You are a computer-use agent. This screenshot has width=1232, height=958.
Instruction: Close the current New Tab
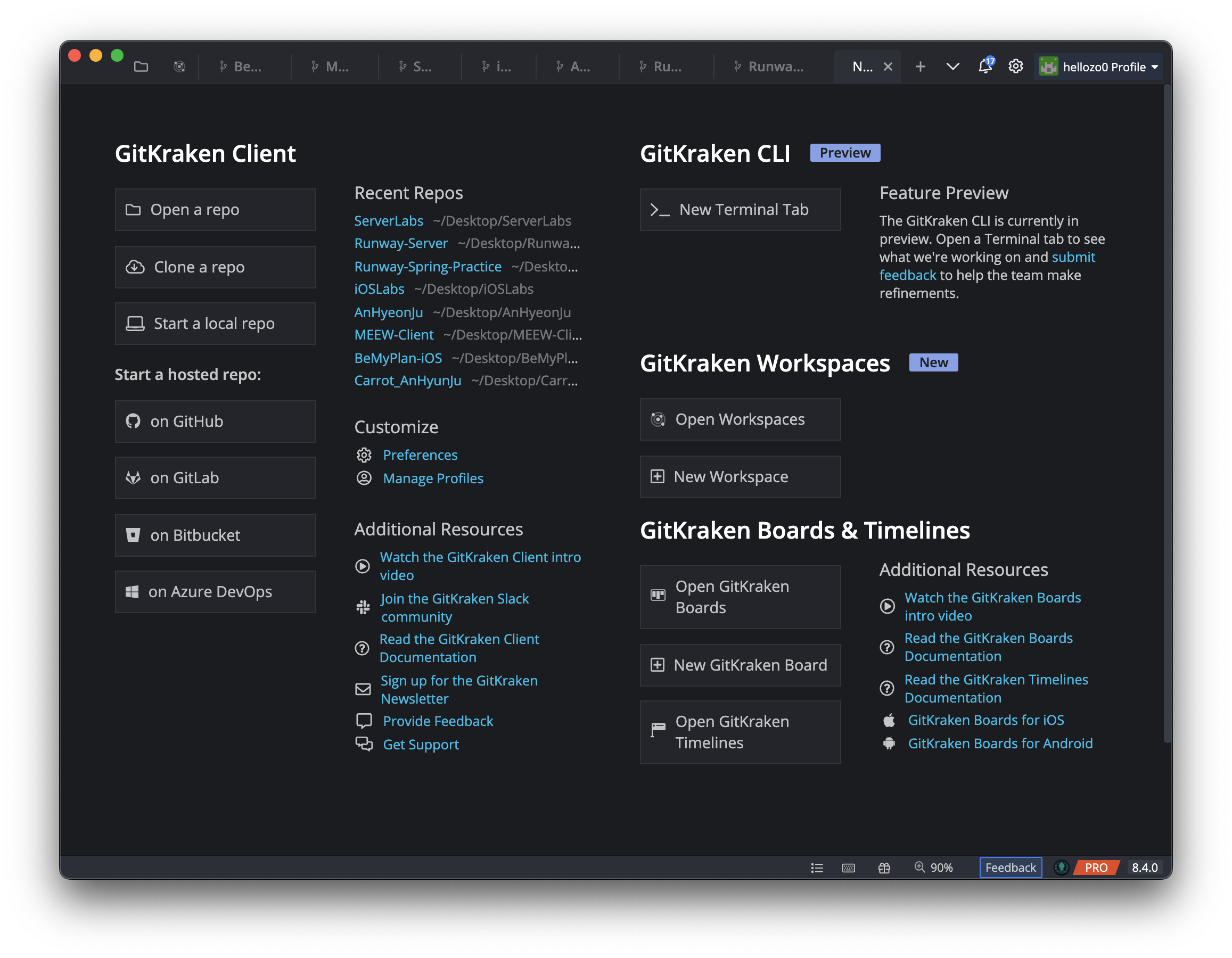pyautogui.click(x=888, y=67)
